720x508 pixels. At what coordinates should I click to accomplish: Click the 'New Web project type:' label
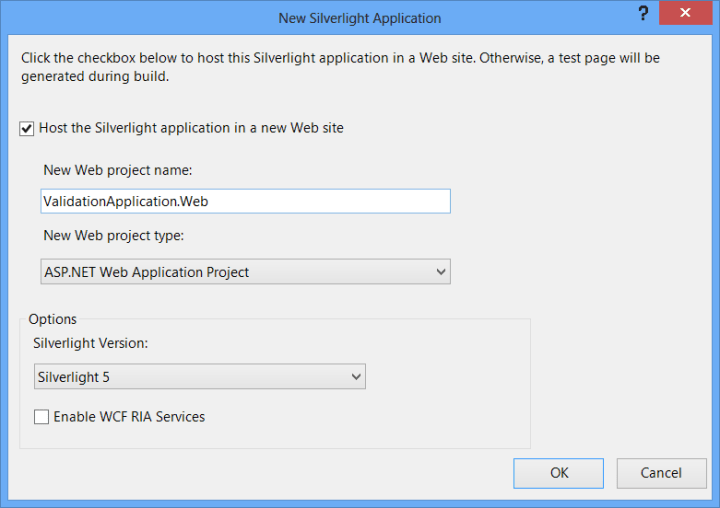point(115,236)
